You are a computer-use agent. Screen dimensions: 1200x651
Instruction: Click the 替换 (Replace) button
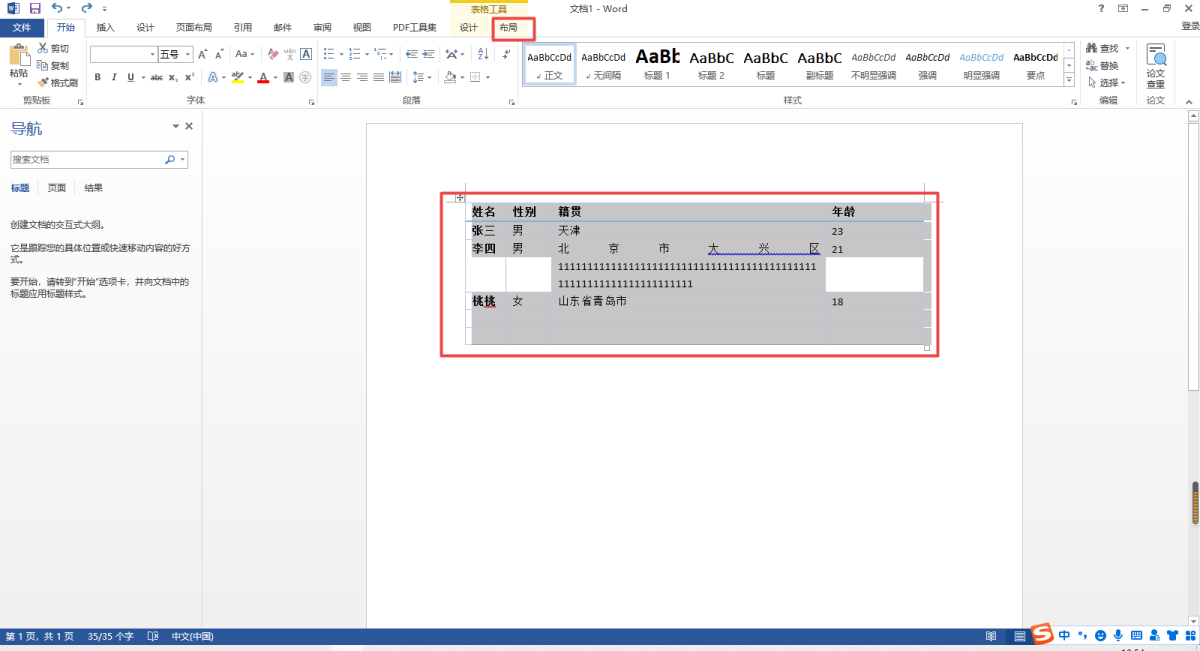pos(1102,66)
